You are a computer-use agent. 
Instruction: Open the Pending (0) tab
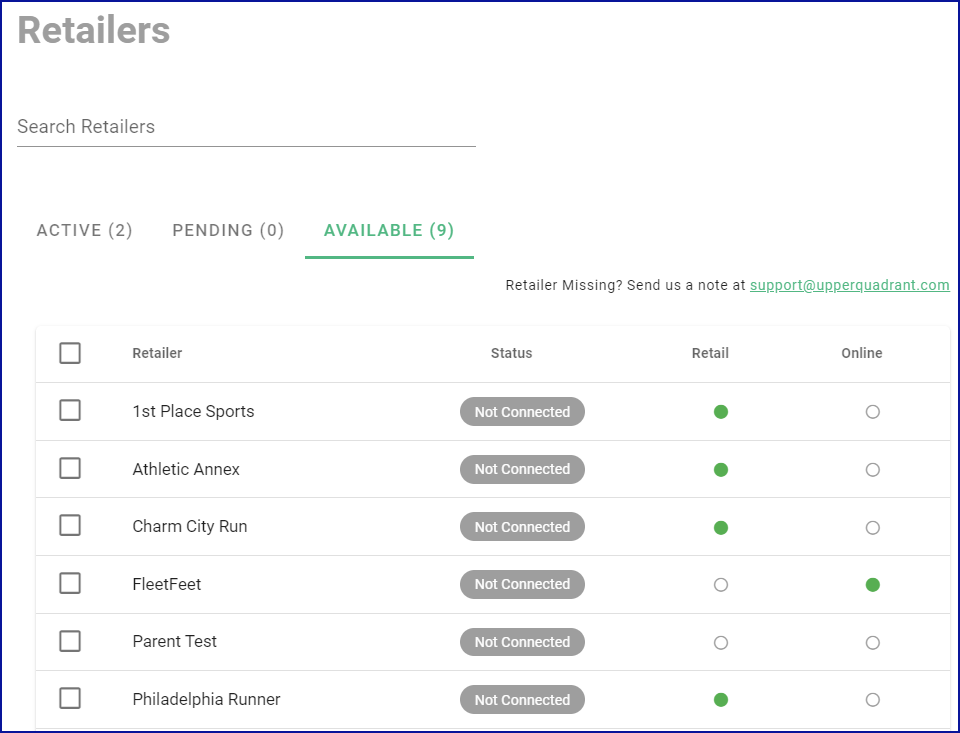[228, 230]
